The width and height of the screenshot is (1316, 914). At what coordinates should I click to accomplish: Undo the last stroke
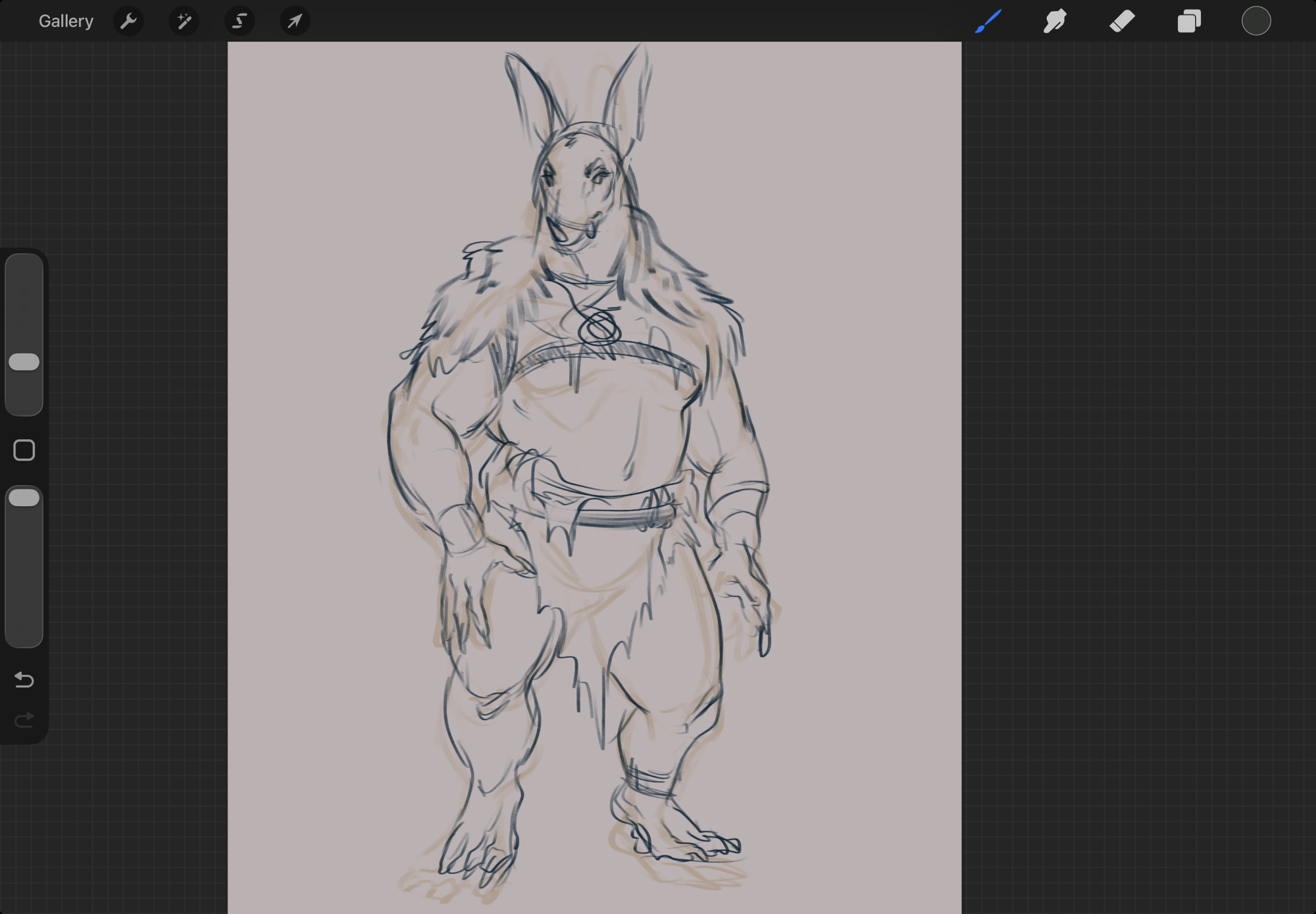[x=24, y=679]
